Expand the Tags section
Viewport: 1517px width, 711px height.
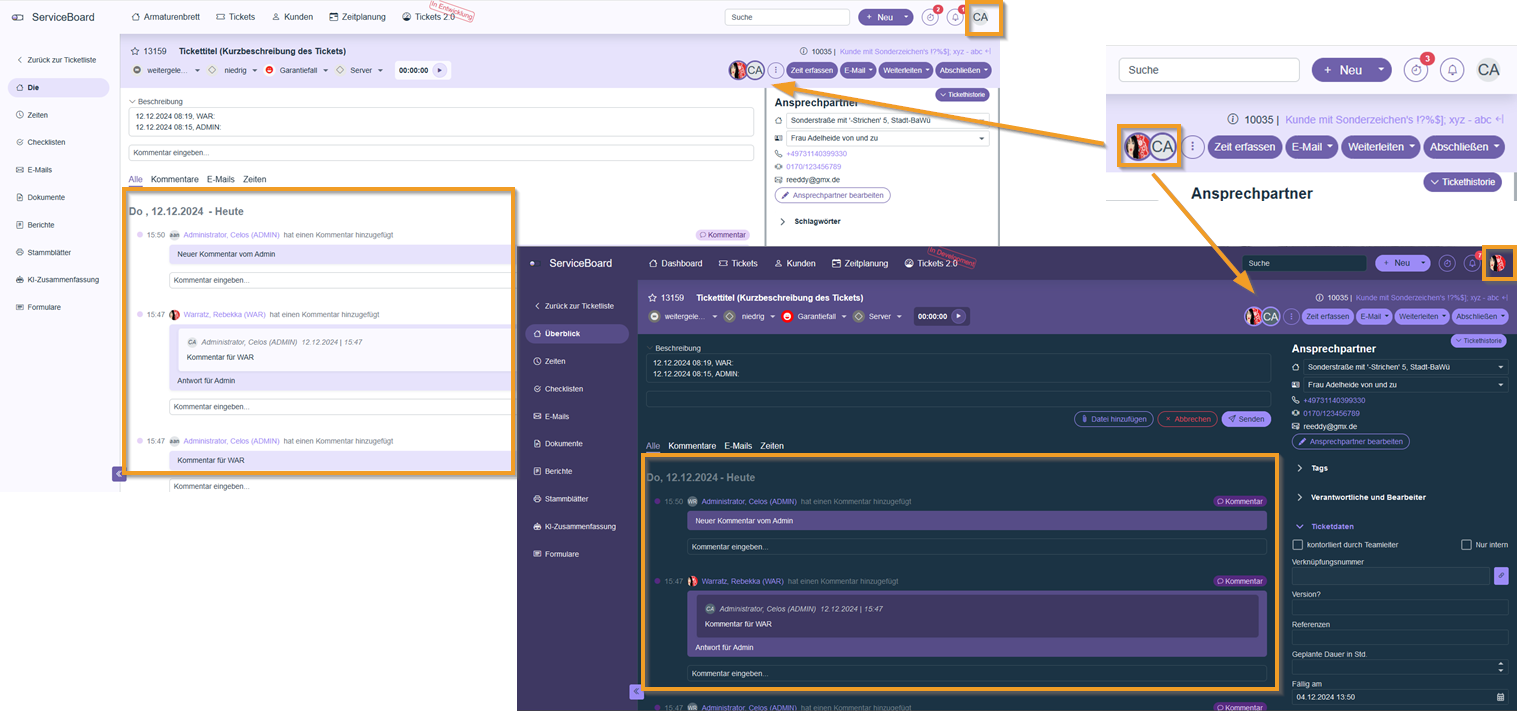coord(1300,468)
